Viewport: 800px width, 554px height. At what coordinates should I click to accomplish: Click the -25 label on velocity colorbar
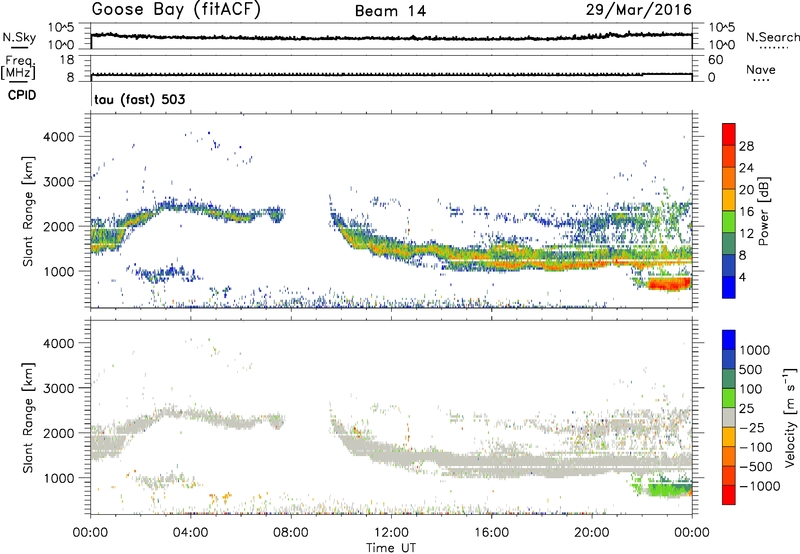tap(752, 428)
